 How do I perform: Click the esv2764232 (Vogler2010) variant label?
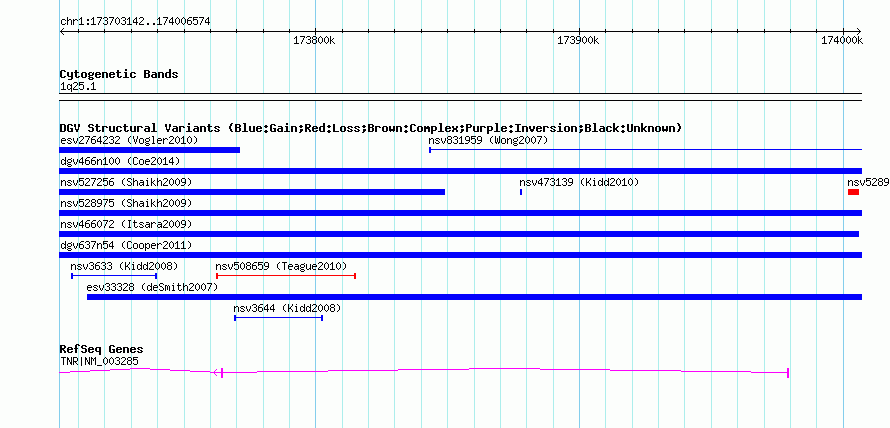pyautogui.click(x=129, y=140)
